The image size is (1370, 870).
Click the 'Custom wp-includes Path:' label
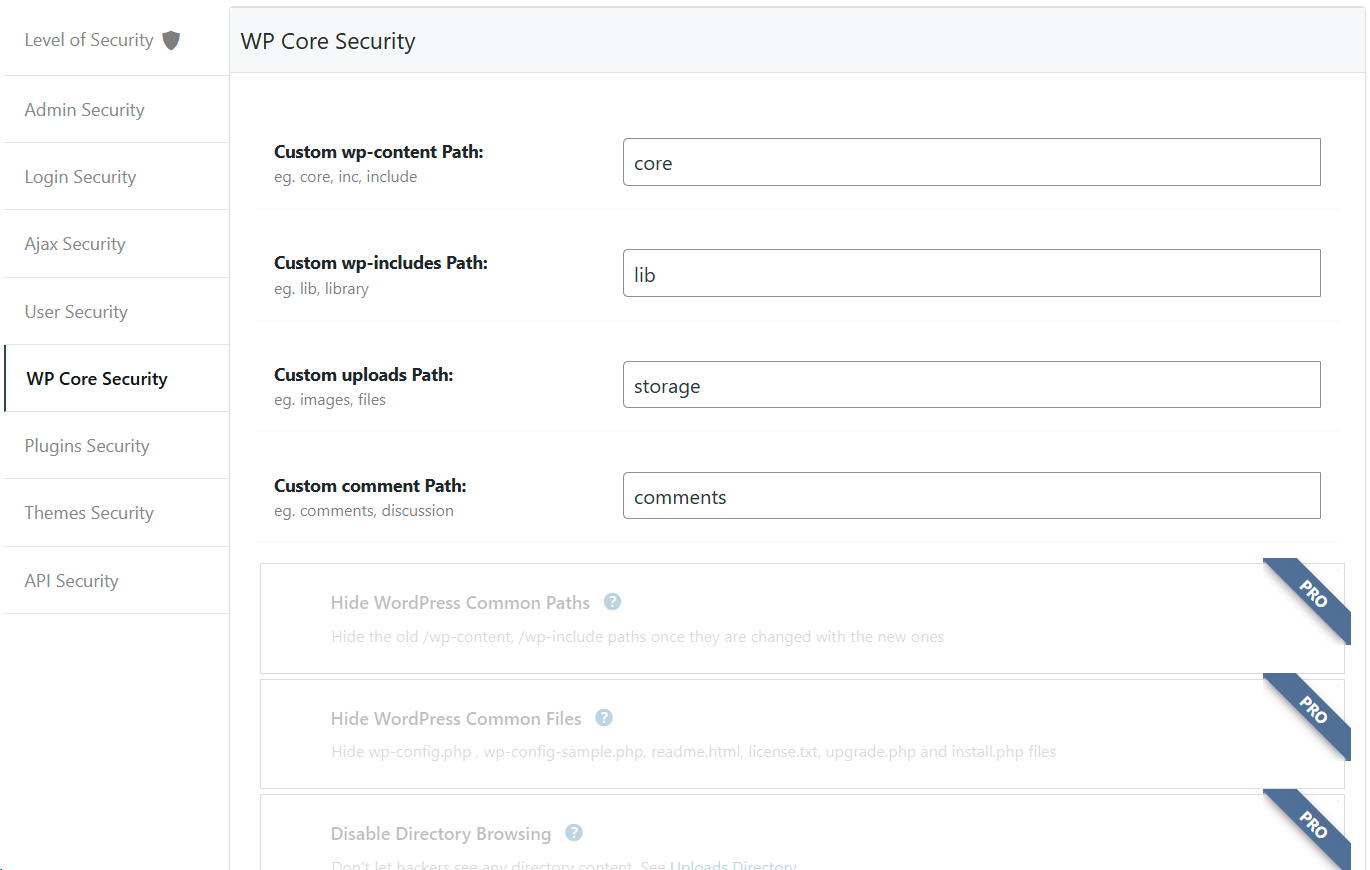(381, 263)
